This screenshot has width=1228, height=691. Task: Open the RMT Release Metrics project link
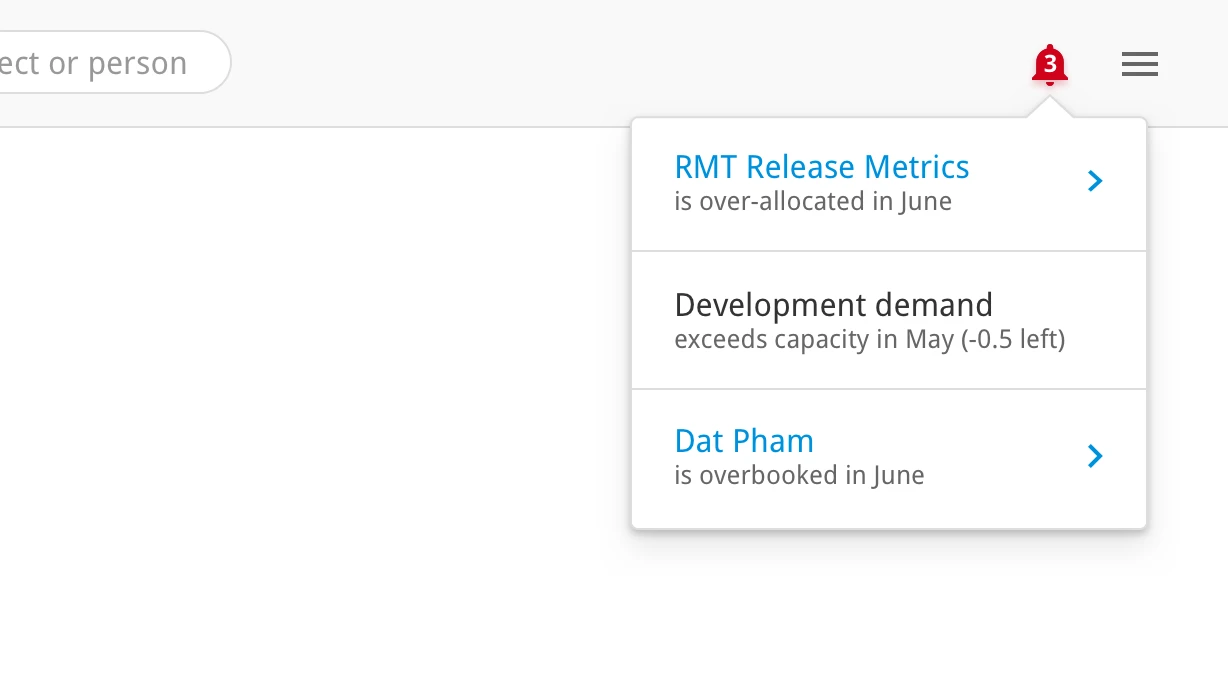(822, 167)
